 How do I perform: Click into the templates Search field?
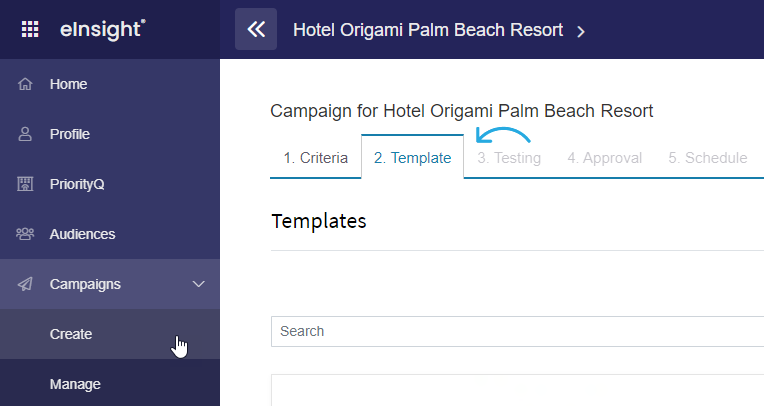pyautogui.click(x=517, y=331)
